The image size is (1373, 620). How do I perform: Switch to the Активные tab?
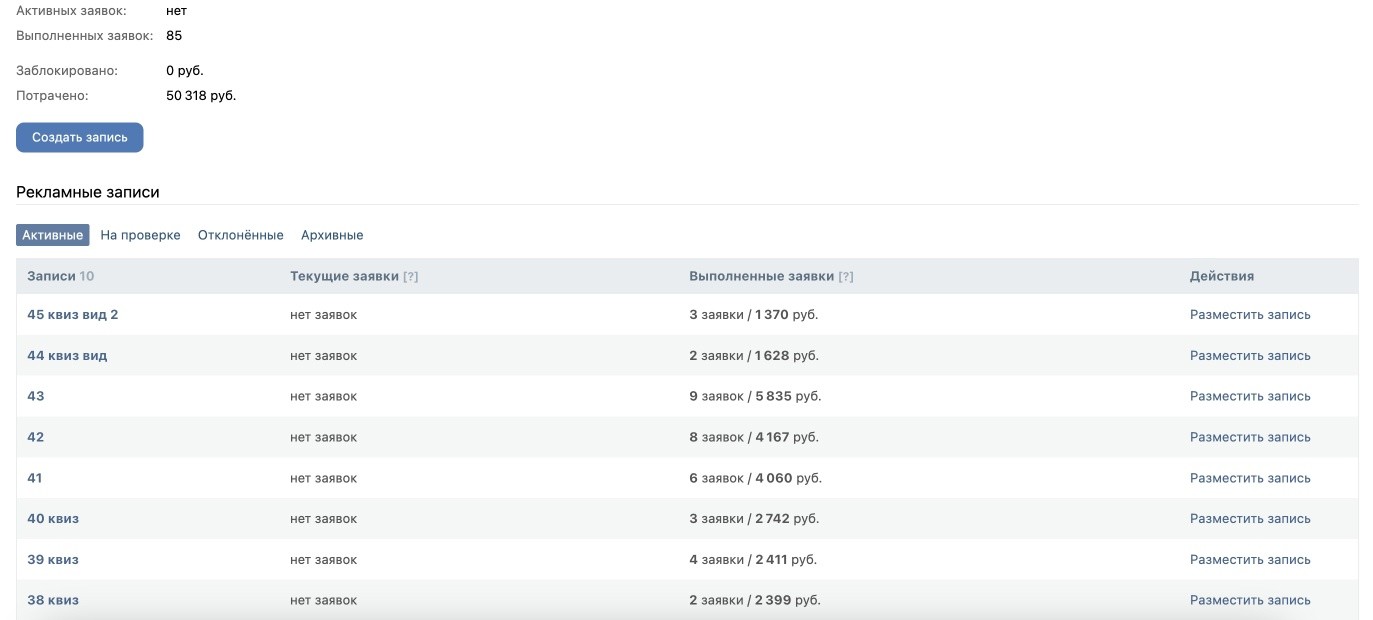pyautogui.click(x=53, y=235)
